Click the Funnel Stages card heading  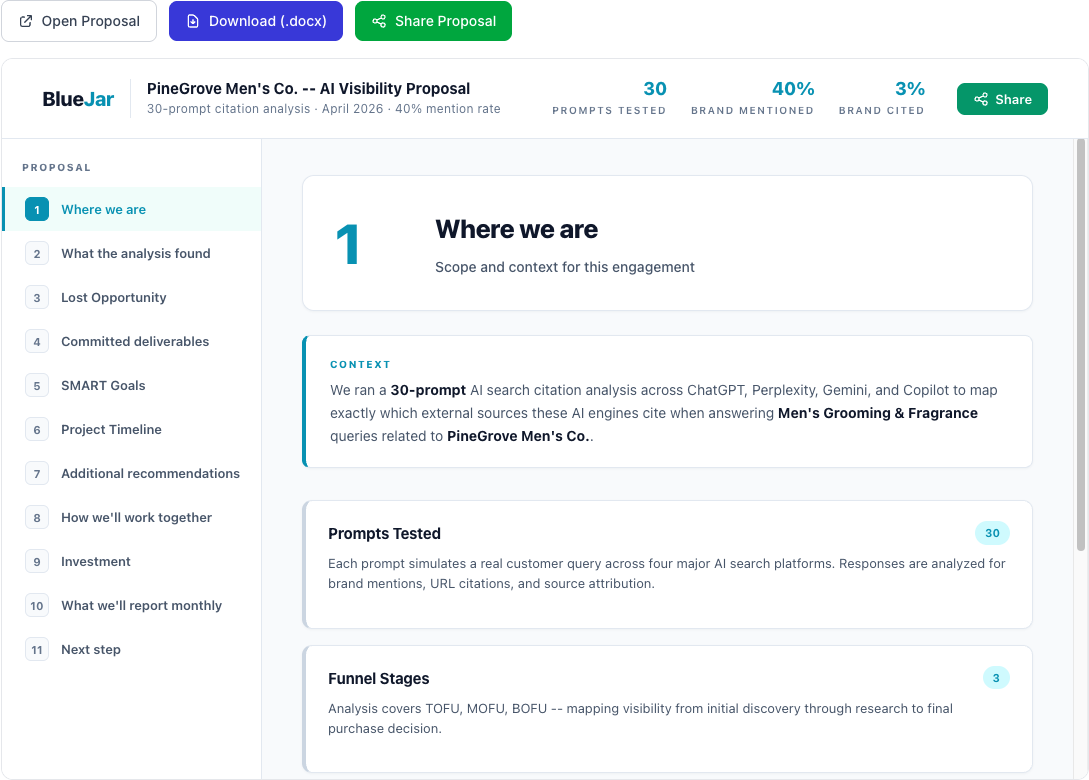tap(379, 679)
